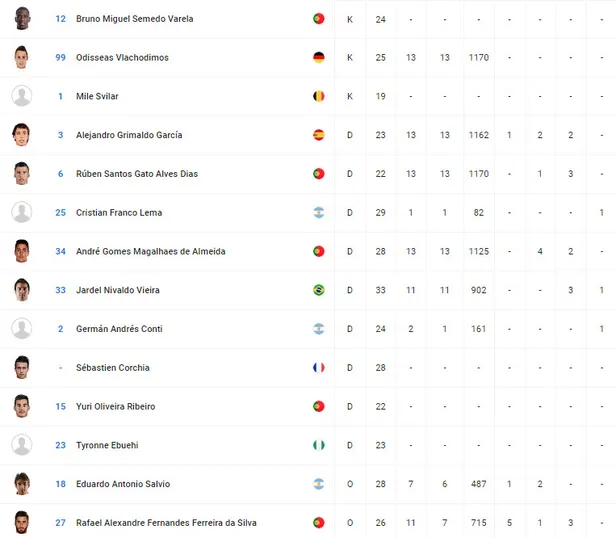The image size is (616, 538).
Task: Click the Spanish flag for Alejandro Grimaldo García
Action: [319, 135]
